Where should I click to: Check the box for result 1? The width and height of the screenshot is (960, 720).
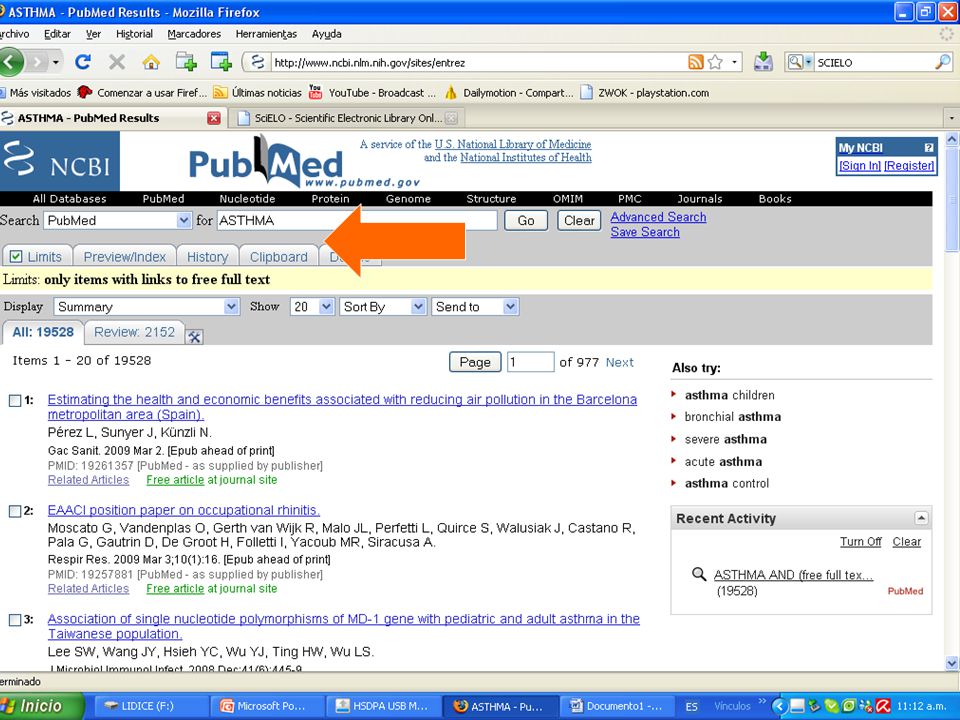click(15, 400)
